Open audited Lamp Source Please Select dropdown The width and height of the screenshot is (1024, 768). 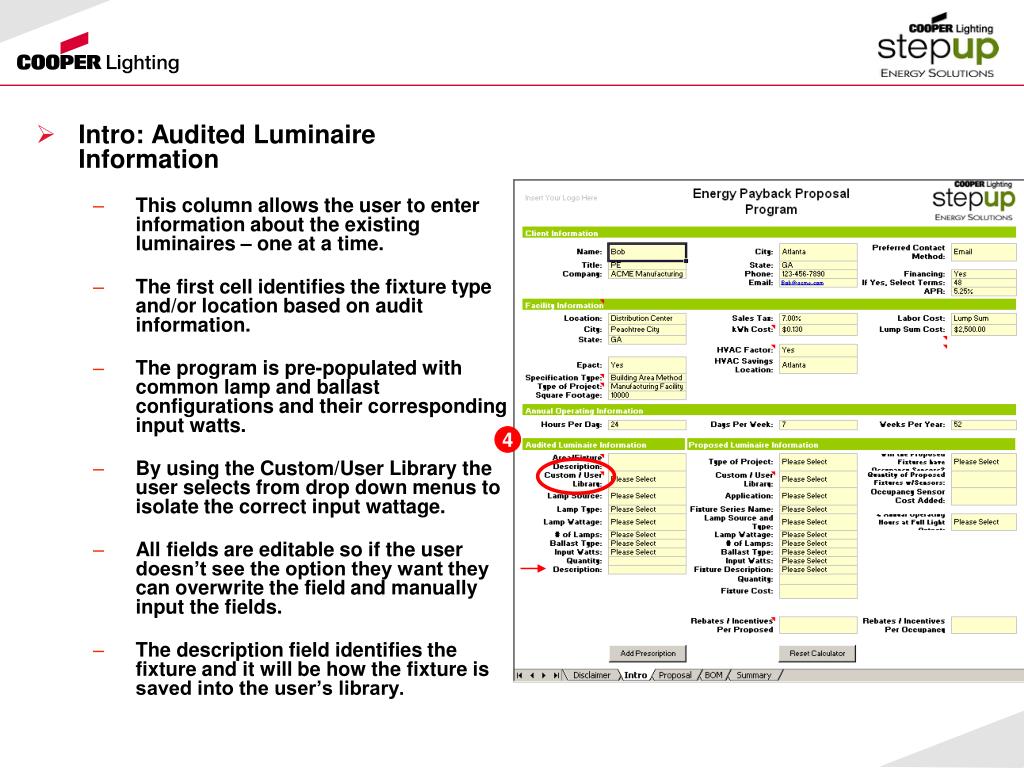coord(647,496)
